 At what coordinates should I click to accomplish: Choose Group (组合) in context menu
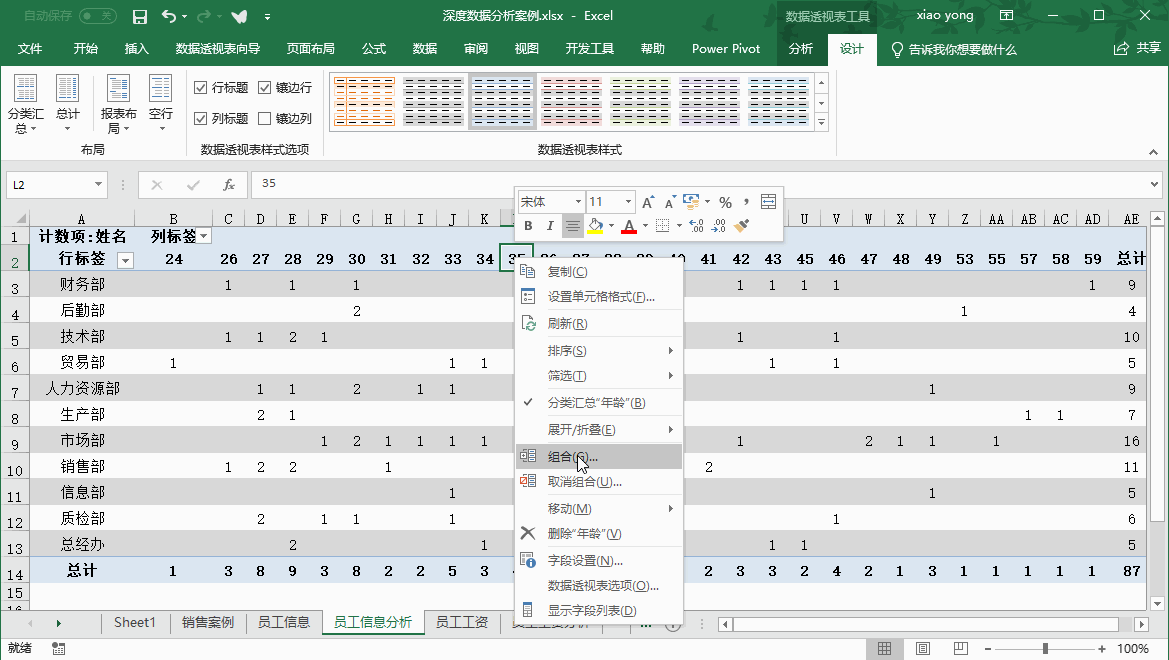[599, 456]
